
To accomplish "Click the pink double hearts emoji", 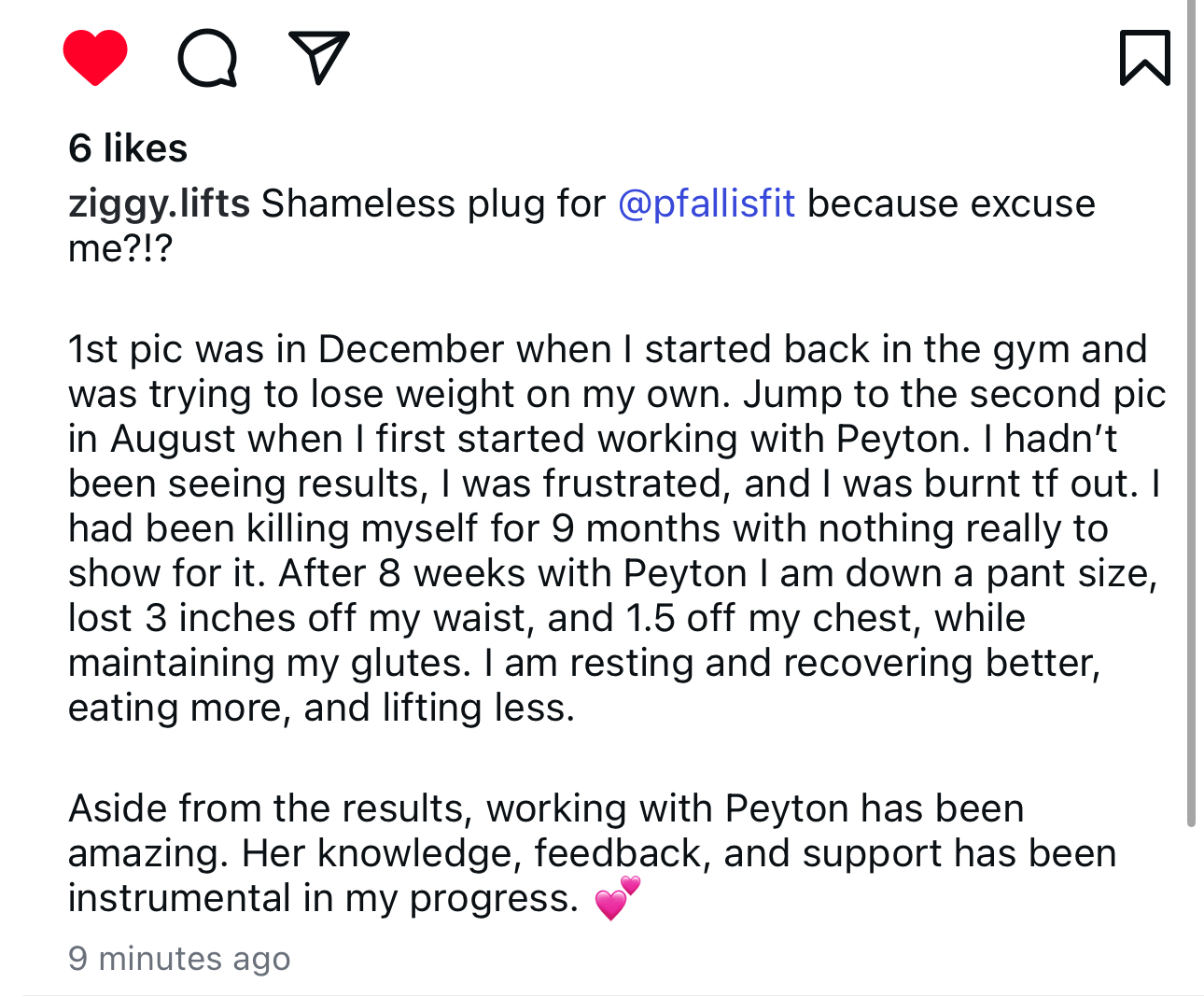I will (618, 898).
